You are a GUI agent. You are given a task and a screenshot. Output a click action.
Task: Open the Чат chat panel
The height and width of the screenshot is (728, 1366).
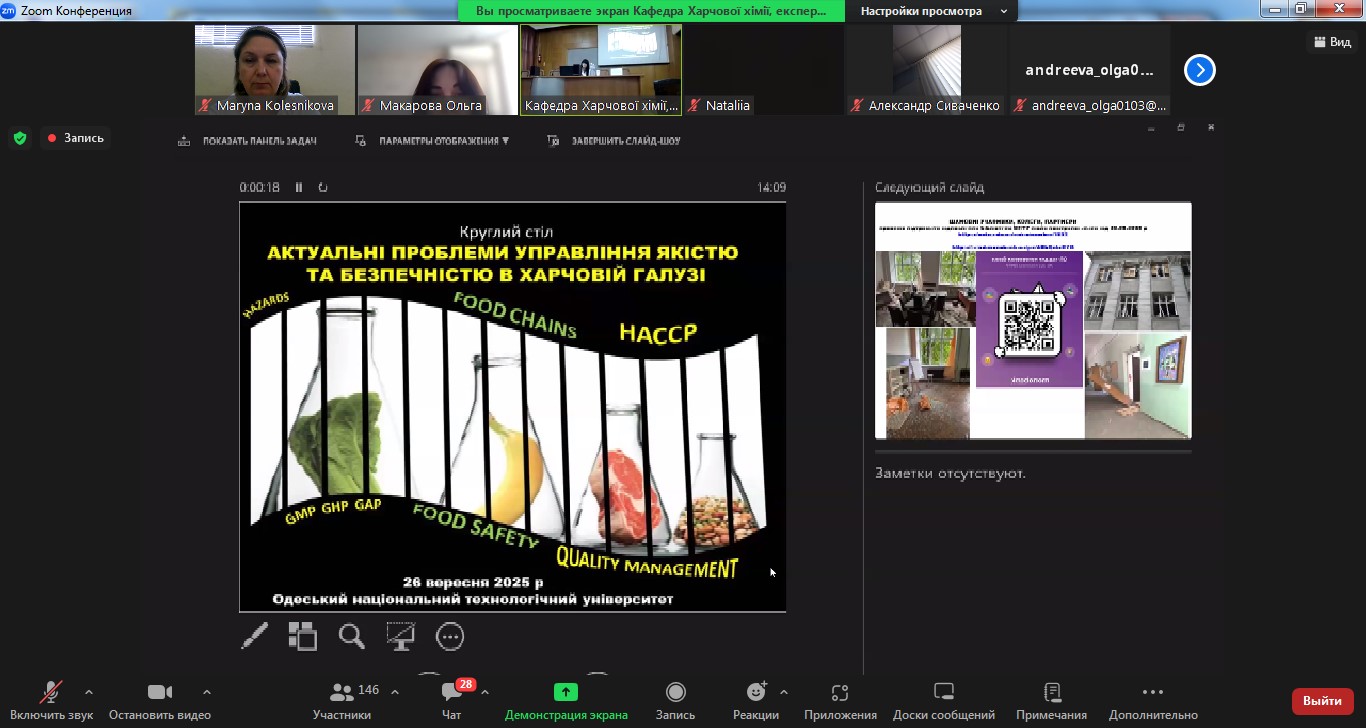[x=452, y=693]
